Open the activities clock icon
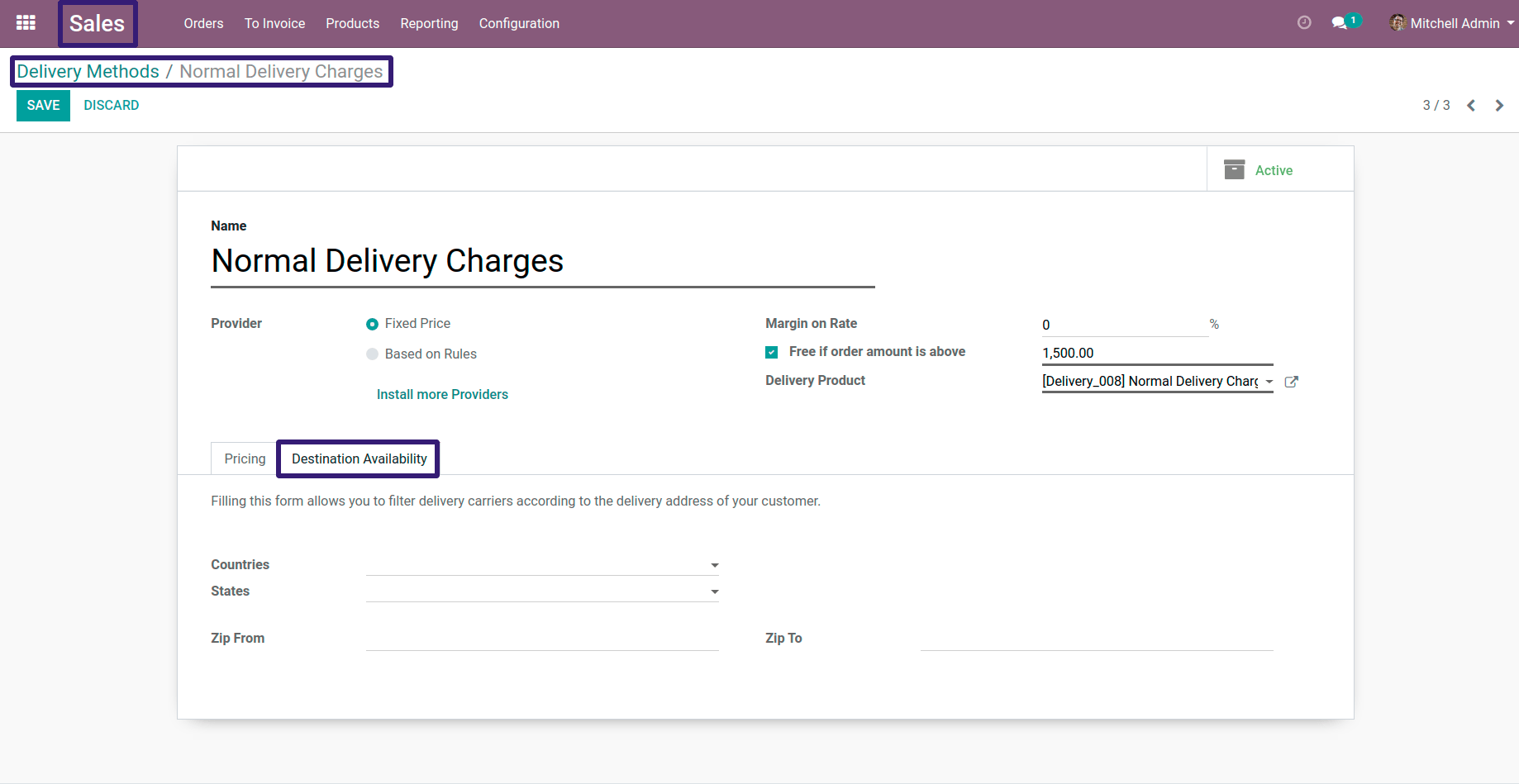Screen dimensions: 1519x784 1304,23
